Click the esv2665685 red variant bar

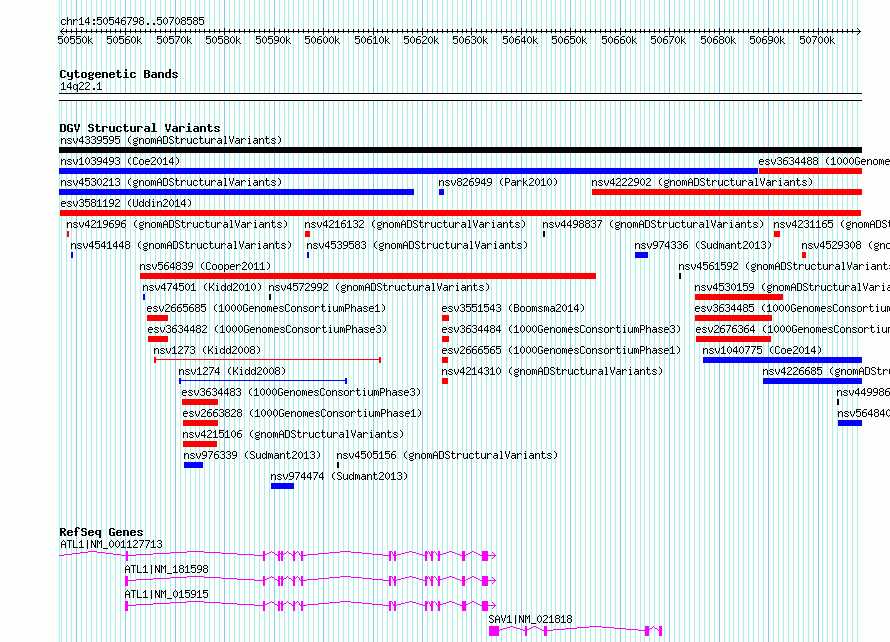click(x=157, y=318)
